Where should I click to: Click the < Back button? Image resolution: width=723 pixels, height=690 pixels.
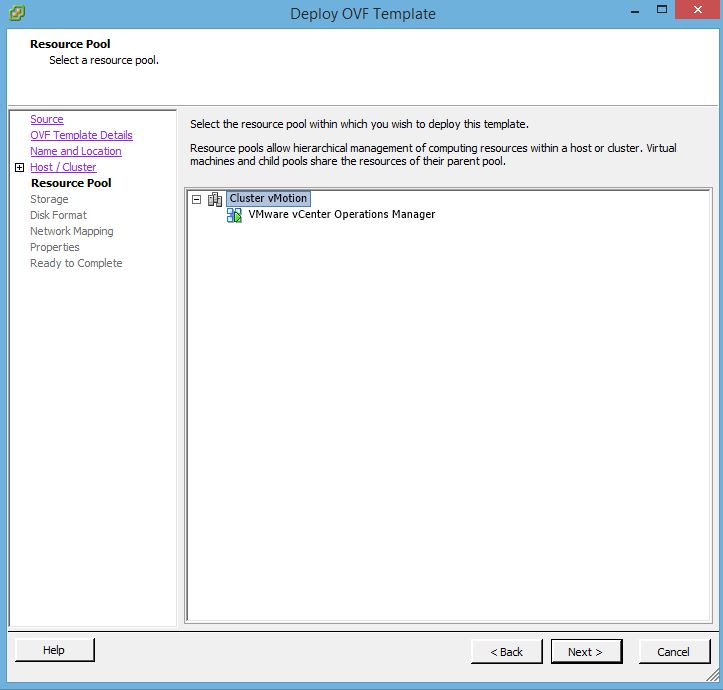click(x=506, y=652)
